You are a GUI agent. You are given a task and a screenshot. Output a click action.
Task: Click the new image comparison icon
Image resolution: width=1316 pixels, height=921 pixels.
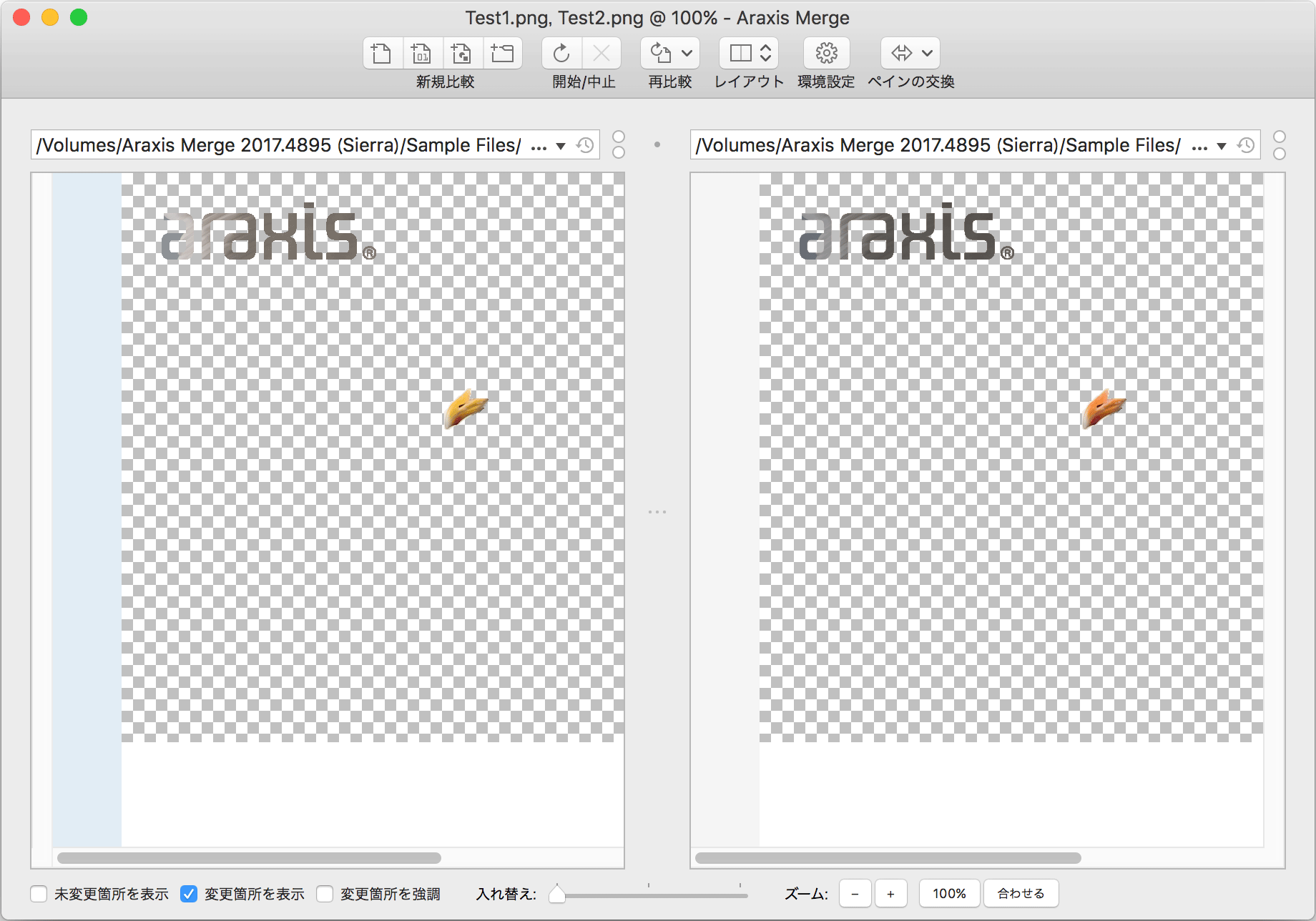pos(462,54)
